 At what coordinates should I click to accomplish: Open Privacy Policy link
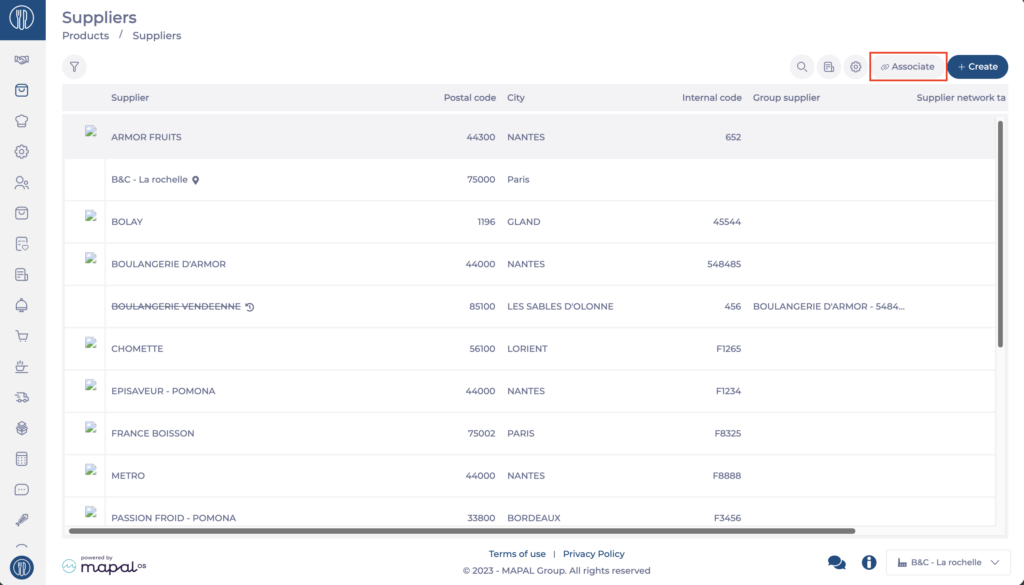click(594, 554)
